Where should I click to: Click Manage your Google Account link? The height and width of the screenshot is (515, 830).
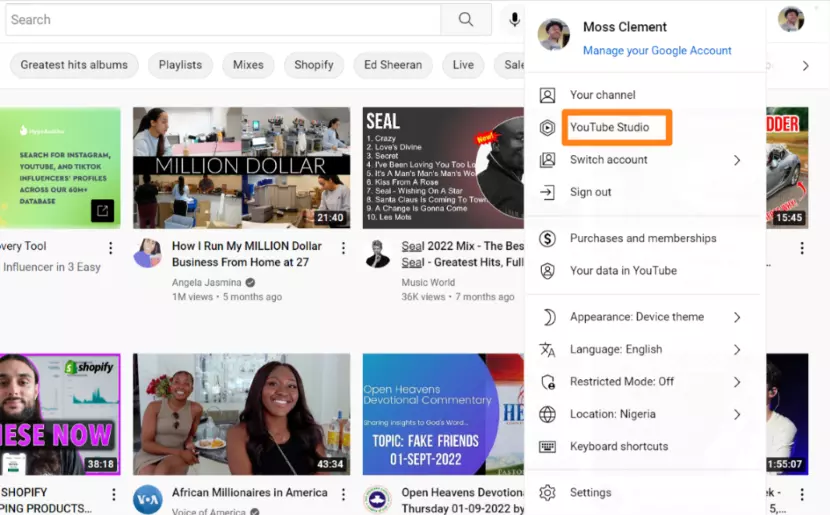656,51
